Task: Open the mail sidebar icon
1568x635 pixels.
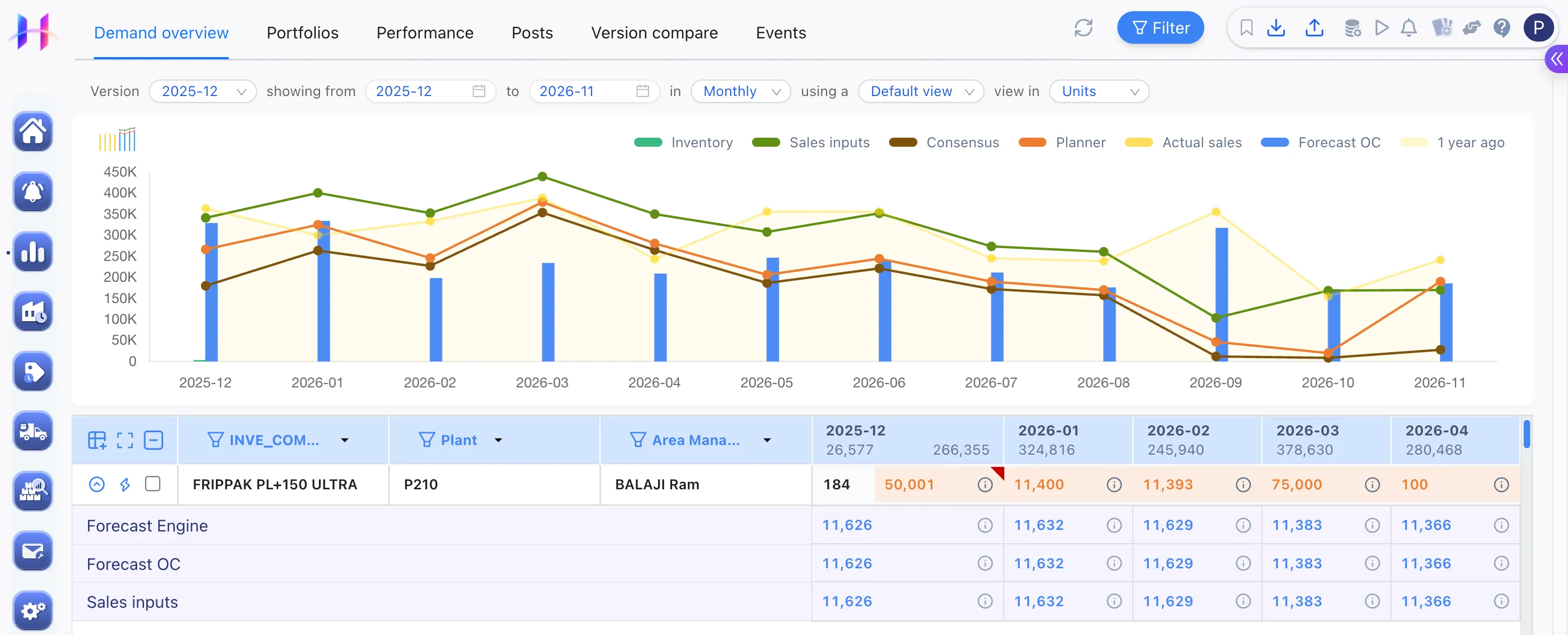Action: (33, 551)
